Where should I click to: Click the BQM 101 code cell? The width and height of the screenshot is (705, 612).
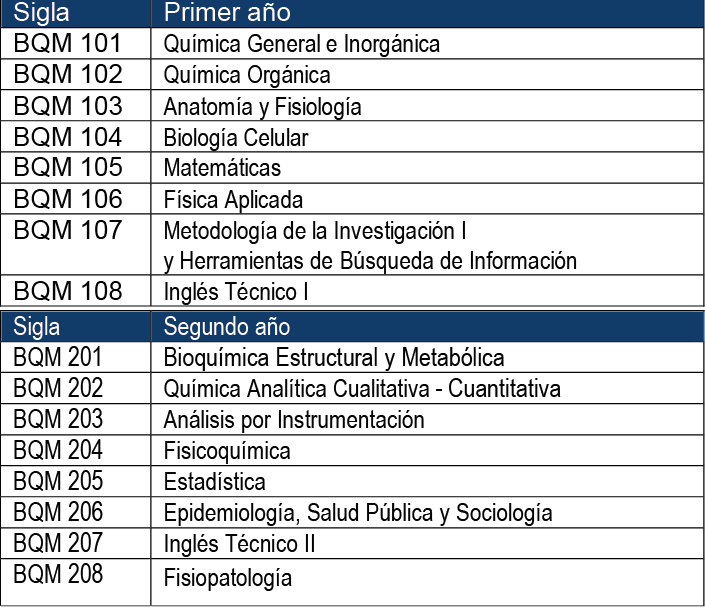pos(68,44)
